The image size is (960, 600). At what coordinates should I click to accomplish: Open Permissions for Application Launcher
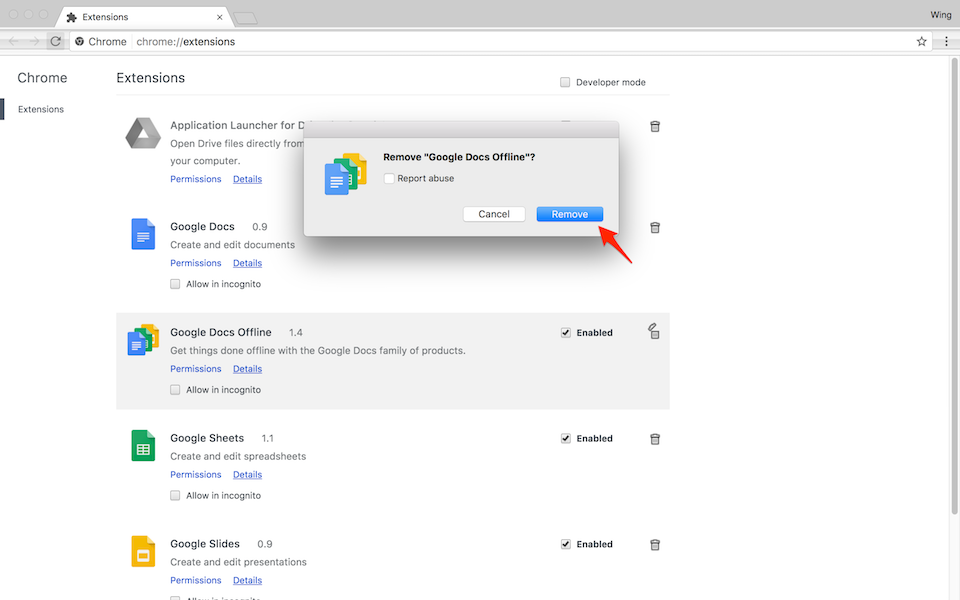[x=195, y=179]
